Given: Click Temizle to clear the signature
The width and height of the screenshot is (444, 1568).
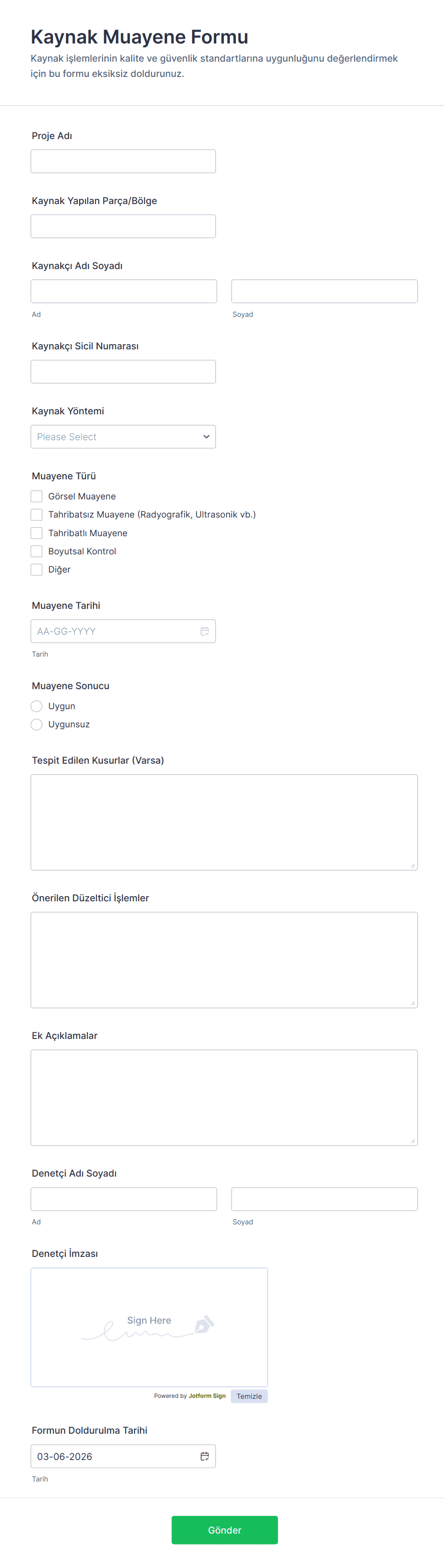Looking at the screenshot, I should [x=249, y=1396].
